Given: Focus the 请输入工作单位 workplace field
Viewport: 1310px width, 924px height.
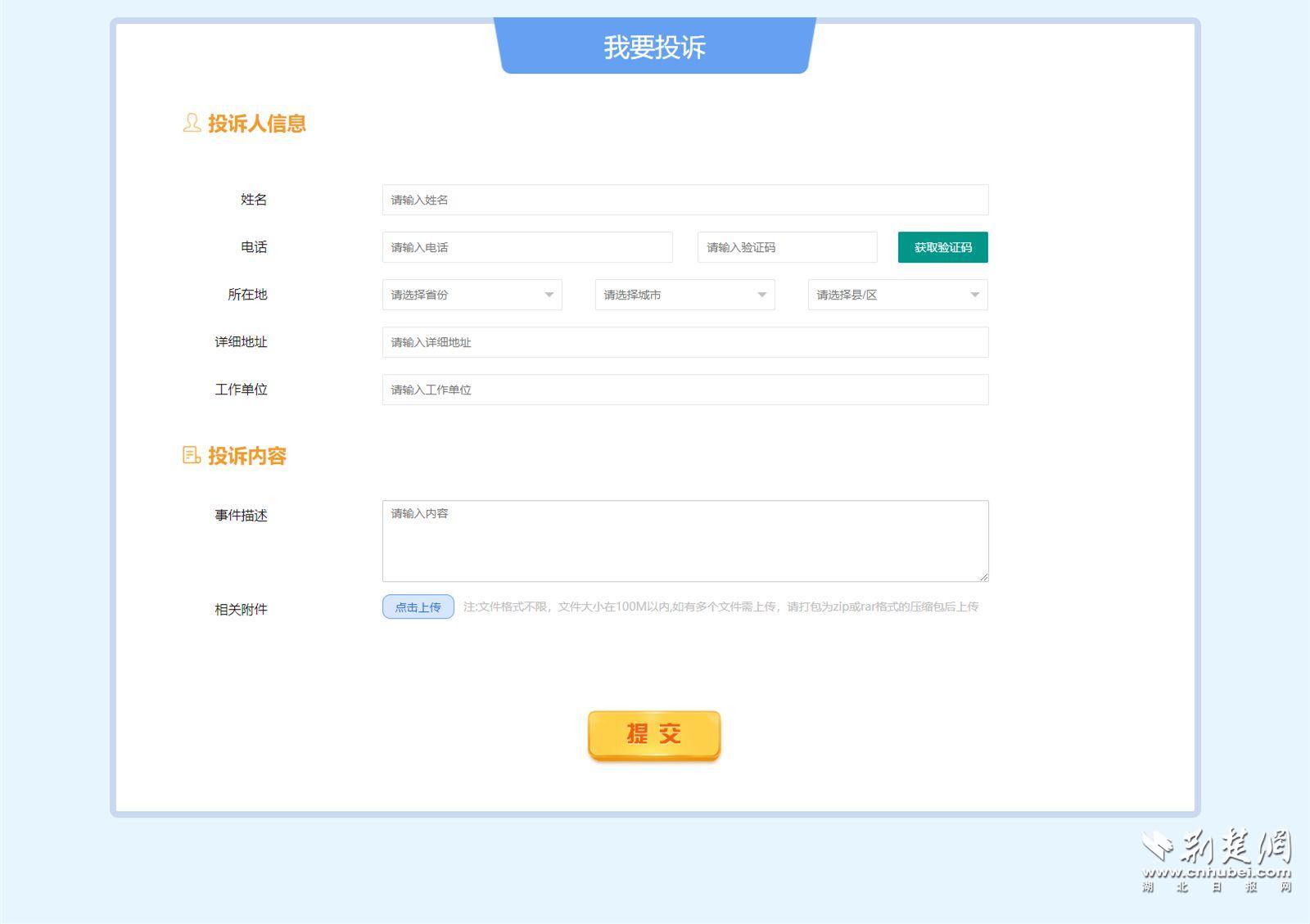Looking at the screenshot, I should point(684,390).
